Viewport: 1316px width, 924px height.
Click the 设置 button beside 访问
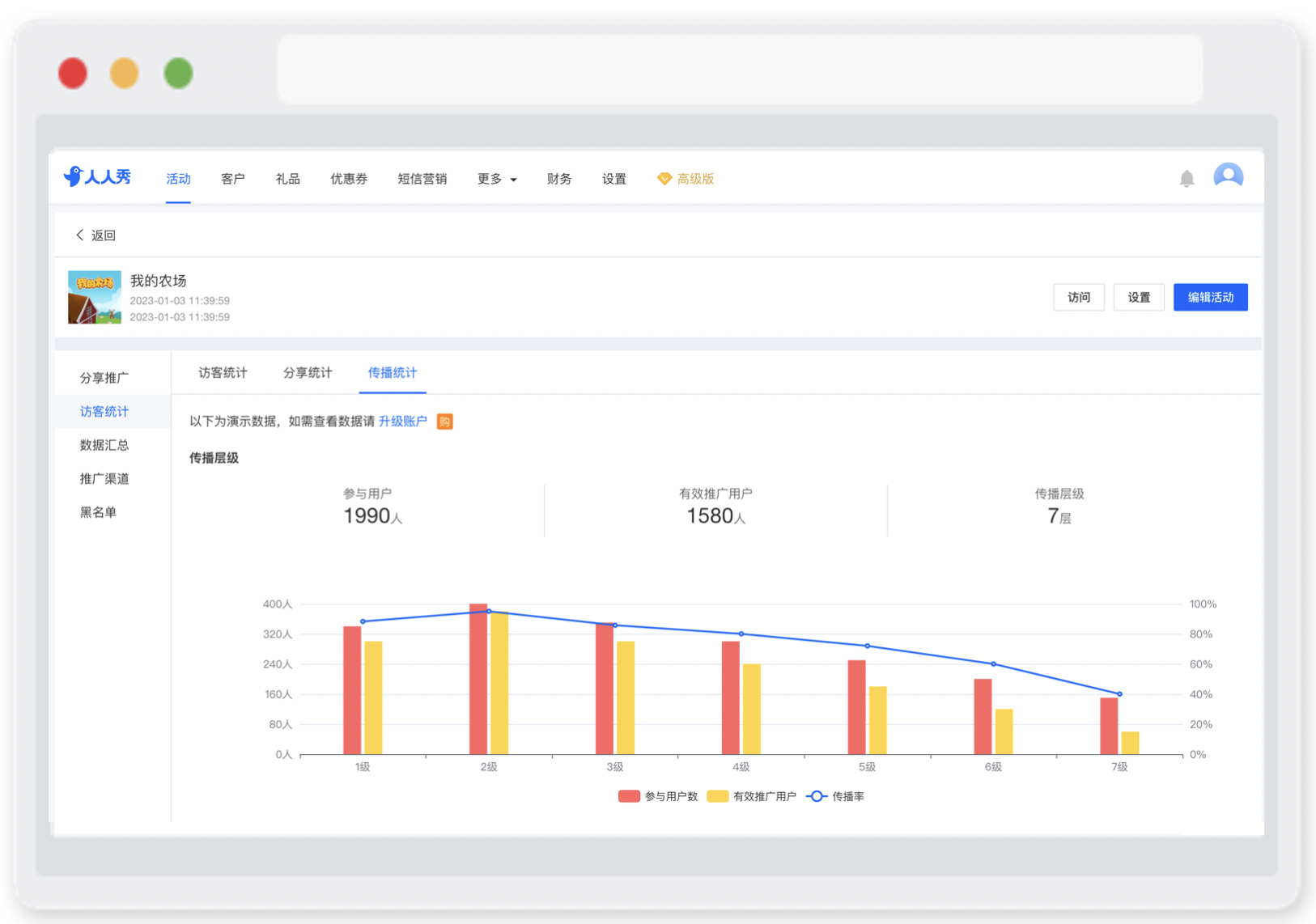tap(1139, 298)
